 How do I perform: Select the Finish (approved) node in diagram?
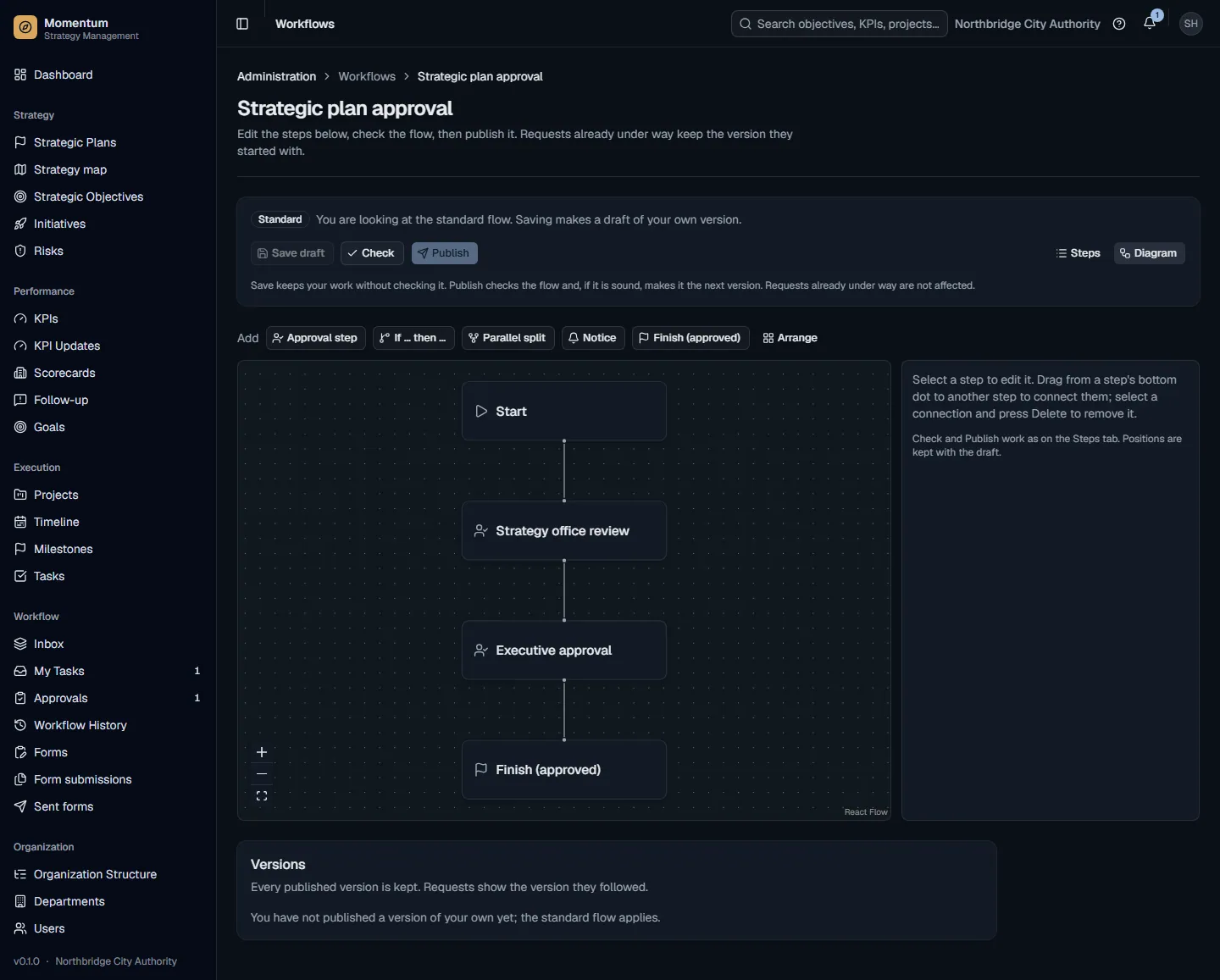tap(564, 769)
